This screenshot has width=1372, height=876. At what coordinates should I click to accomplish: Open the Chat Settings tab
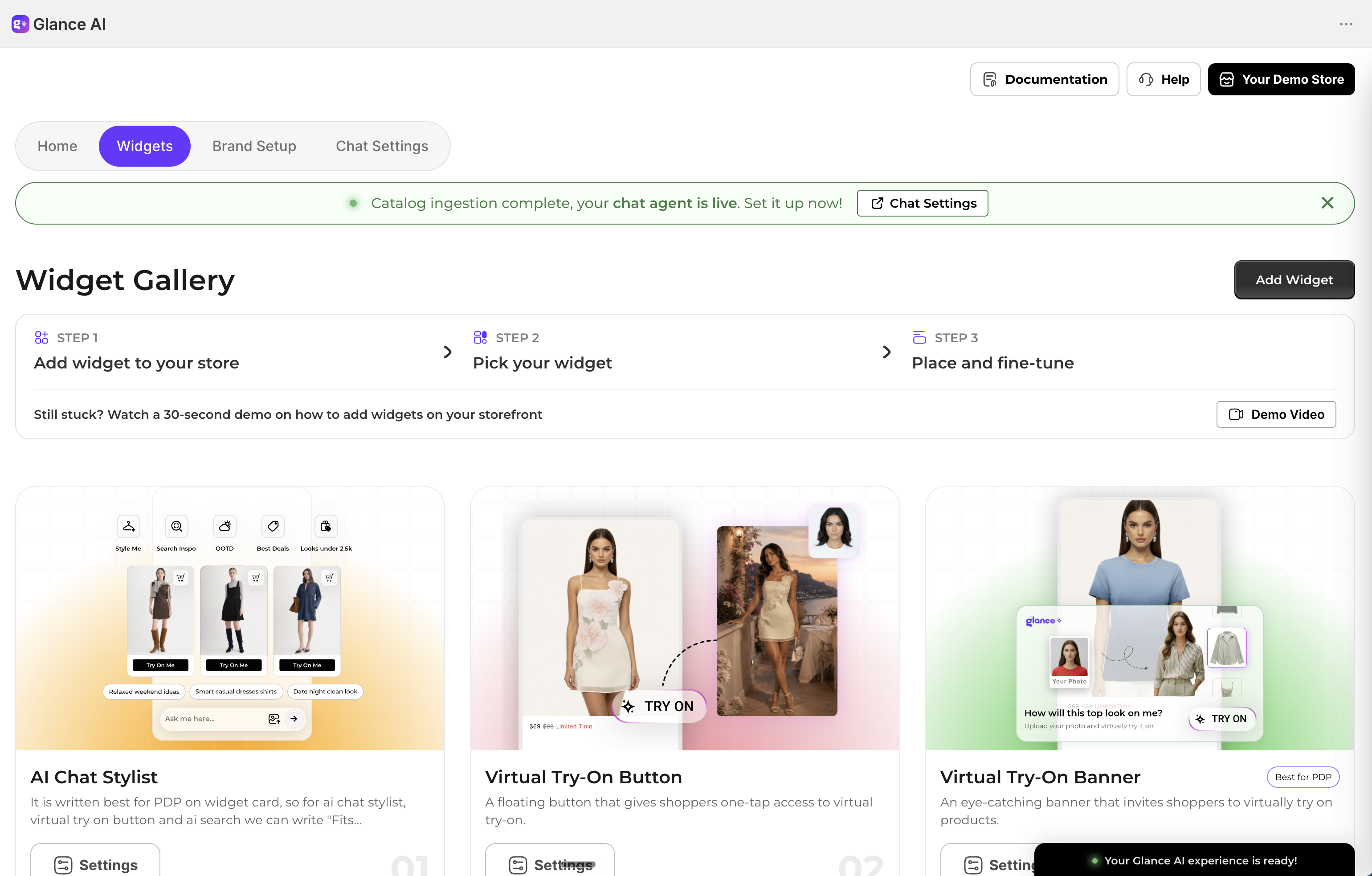[382, 146]
